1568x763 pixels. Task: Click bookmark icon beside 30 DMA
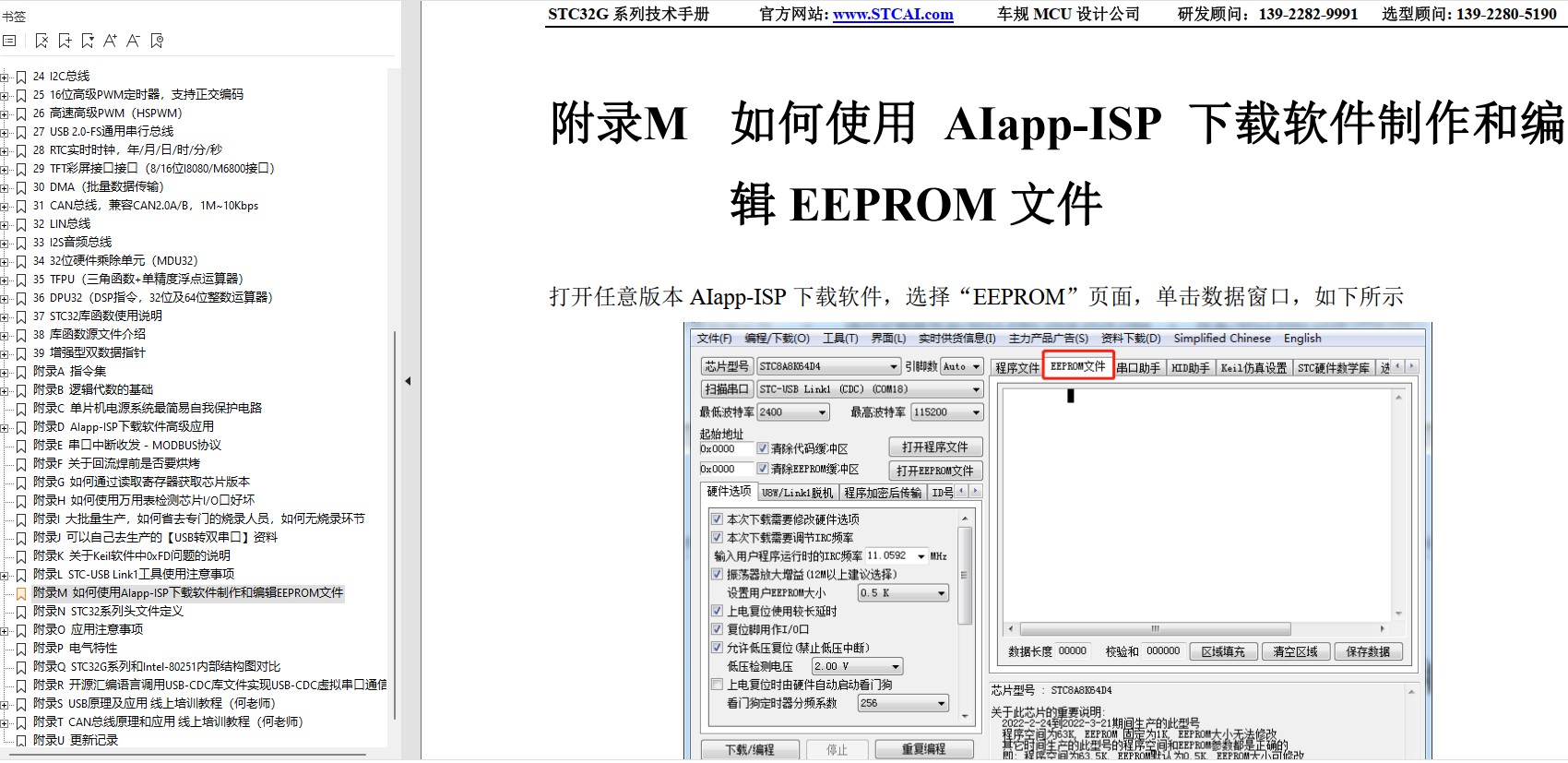[x=21, y=187]
